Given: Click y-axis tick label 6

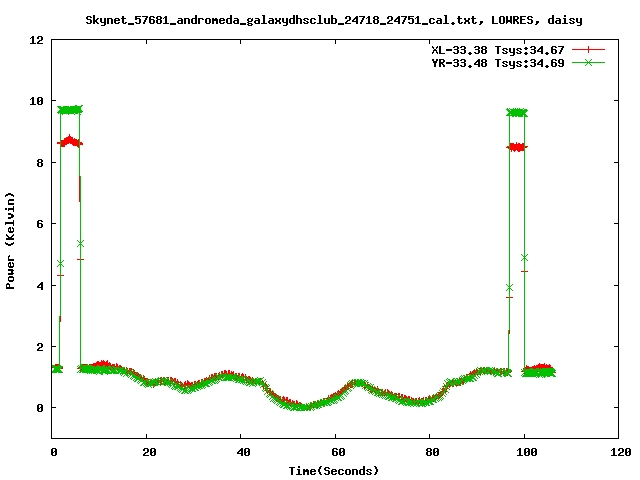Looking at the screenshot, I should tap(40, 224).
